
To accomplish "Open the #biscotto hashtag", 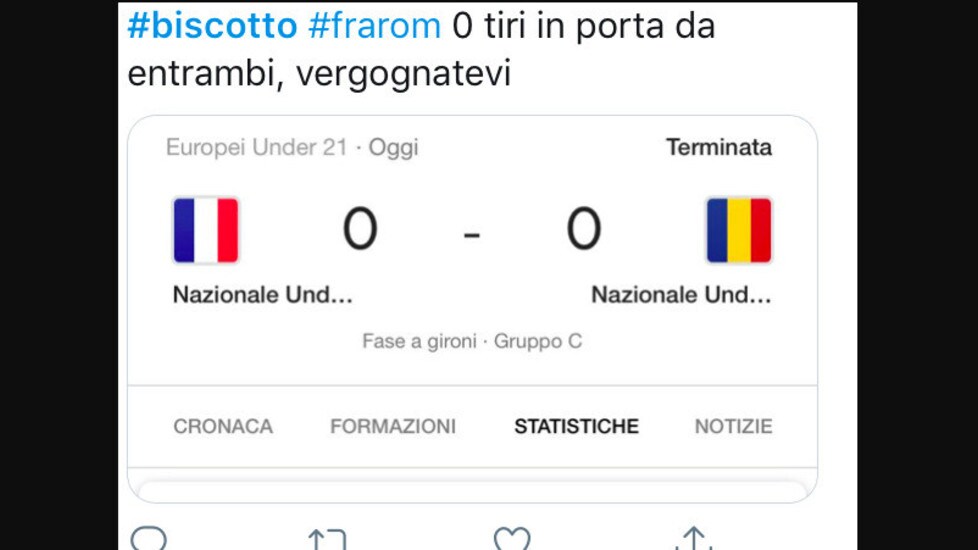I will 212,27.
